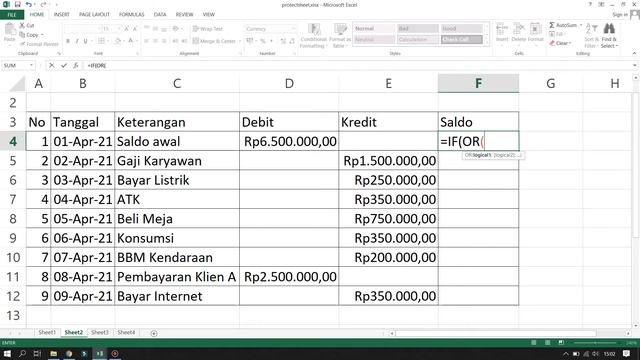Switch to Sheet1 tab
Viewport: 640px width, 360px height.
(47, 333)
